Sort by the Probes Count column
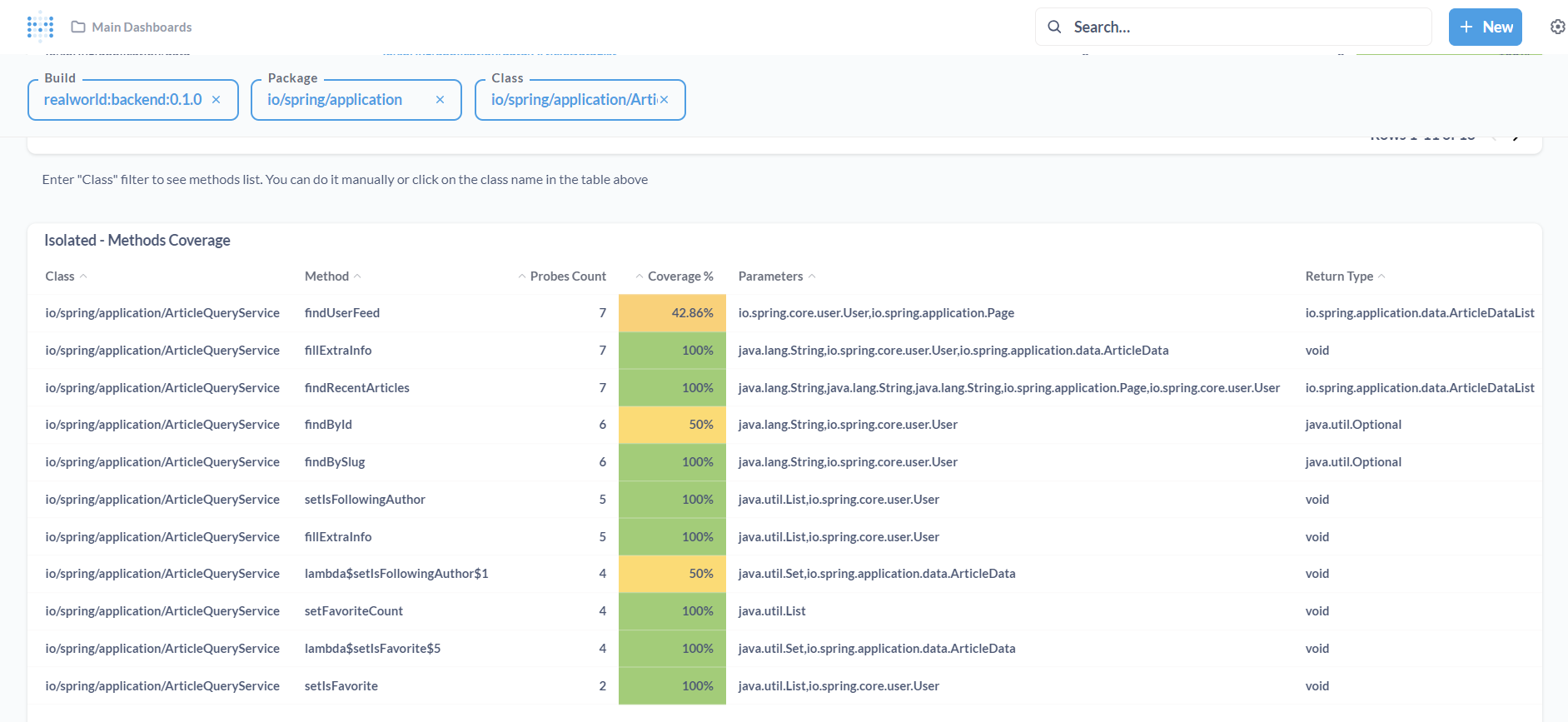 (562, 276)
